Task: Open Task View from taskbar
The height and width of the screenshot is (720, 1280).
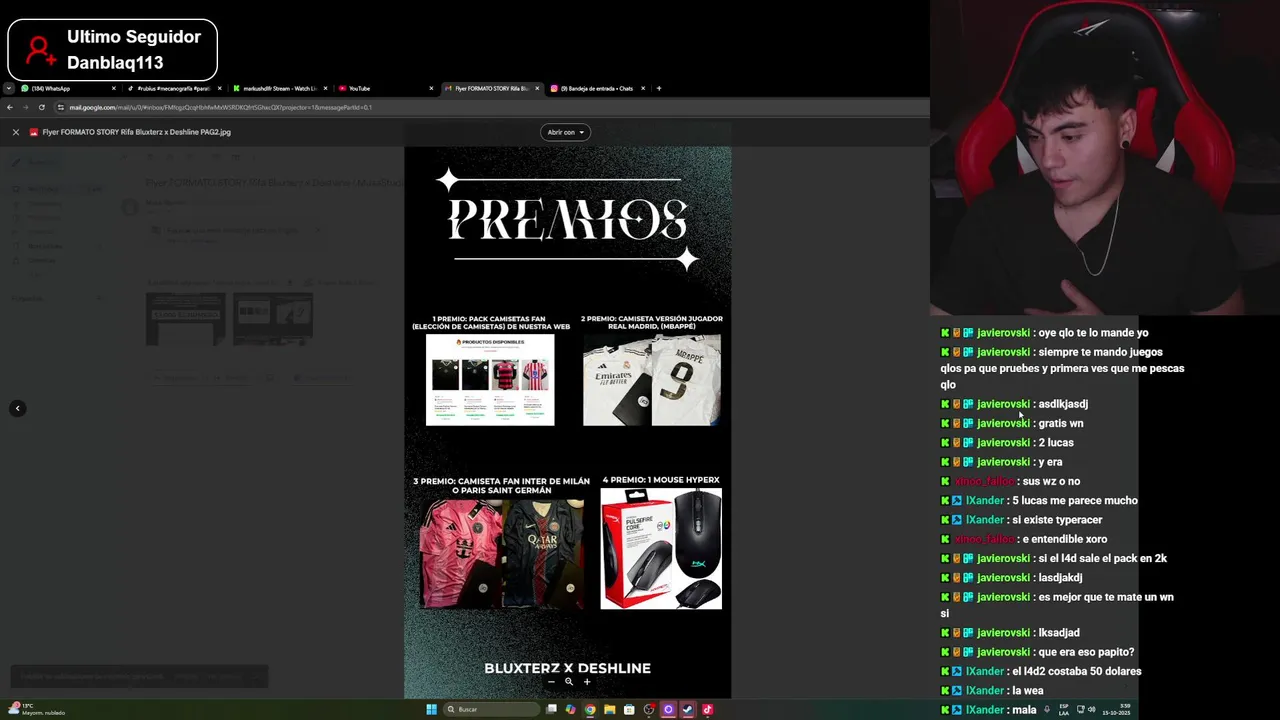Action: 551,709
